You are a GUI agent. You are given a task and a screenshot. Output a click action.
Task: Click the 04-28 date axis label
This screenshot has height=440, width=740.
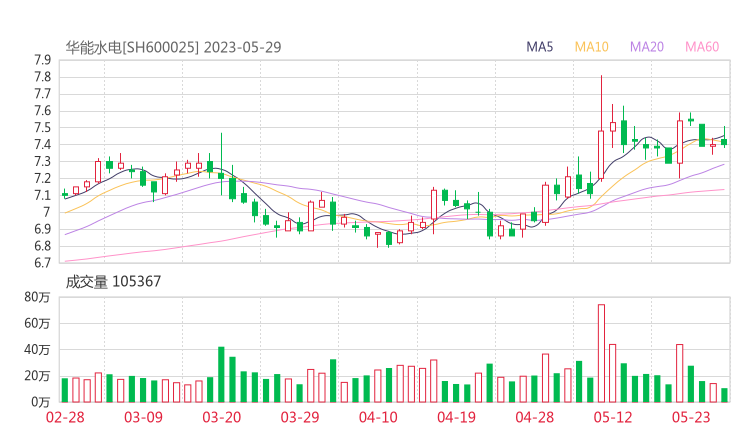click(535, 417)
